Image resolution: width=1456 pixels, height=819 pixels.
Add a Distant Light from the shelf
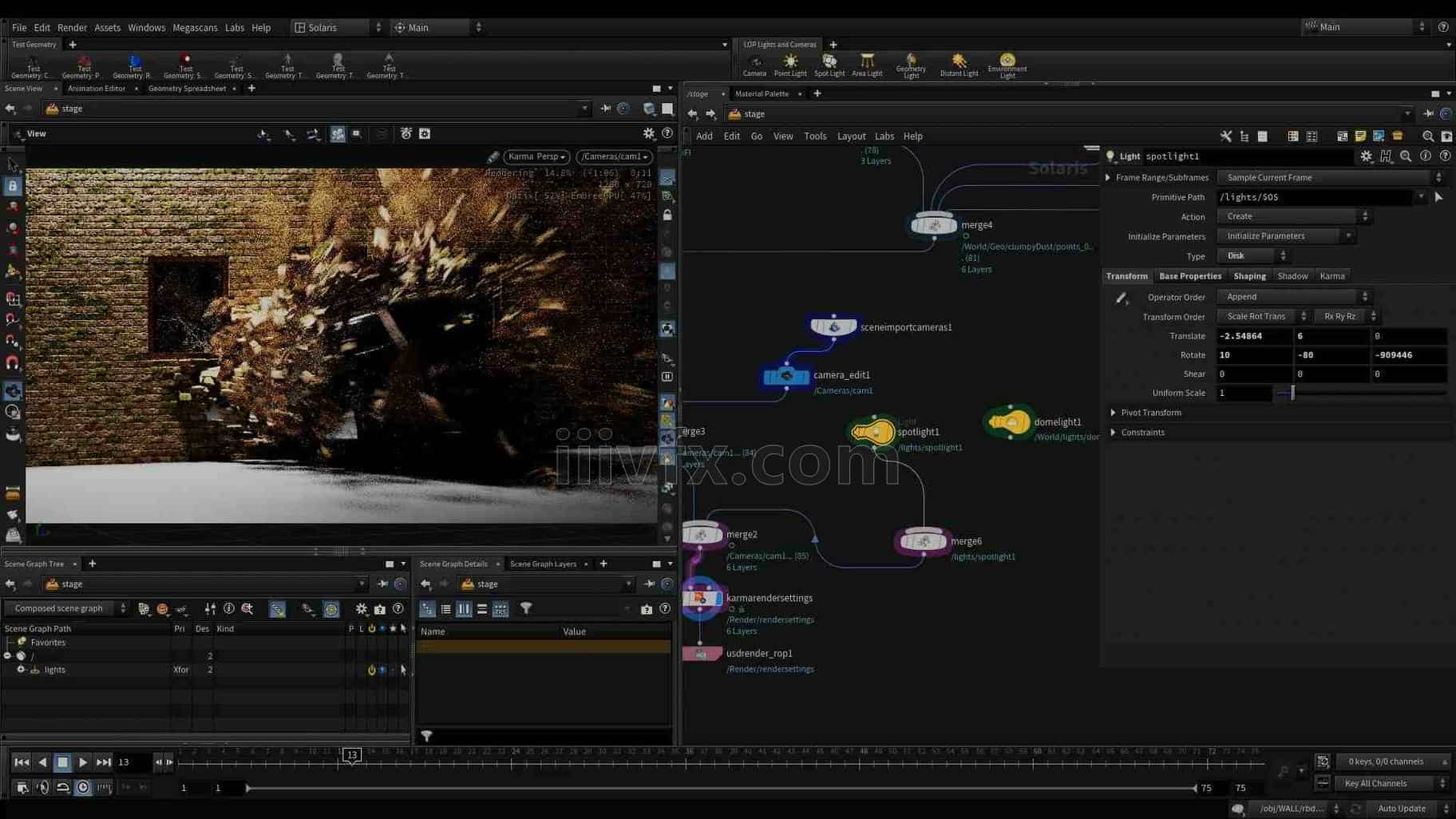(x=959, y=65)
